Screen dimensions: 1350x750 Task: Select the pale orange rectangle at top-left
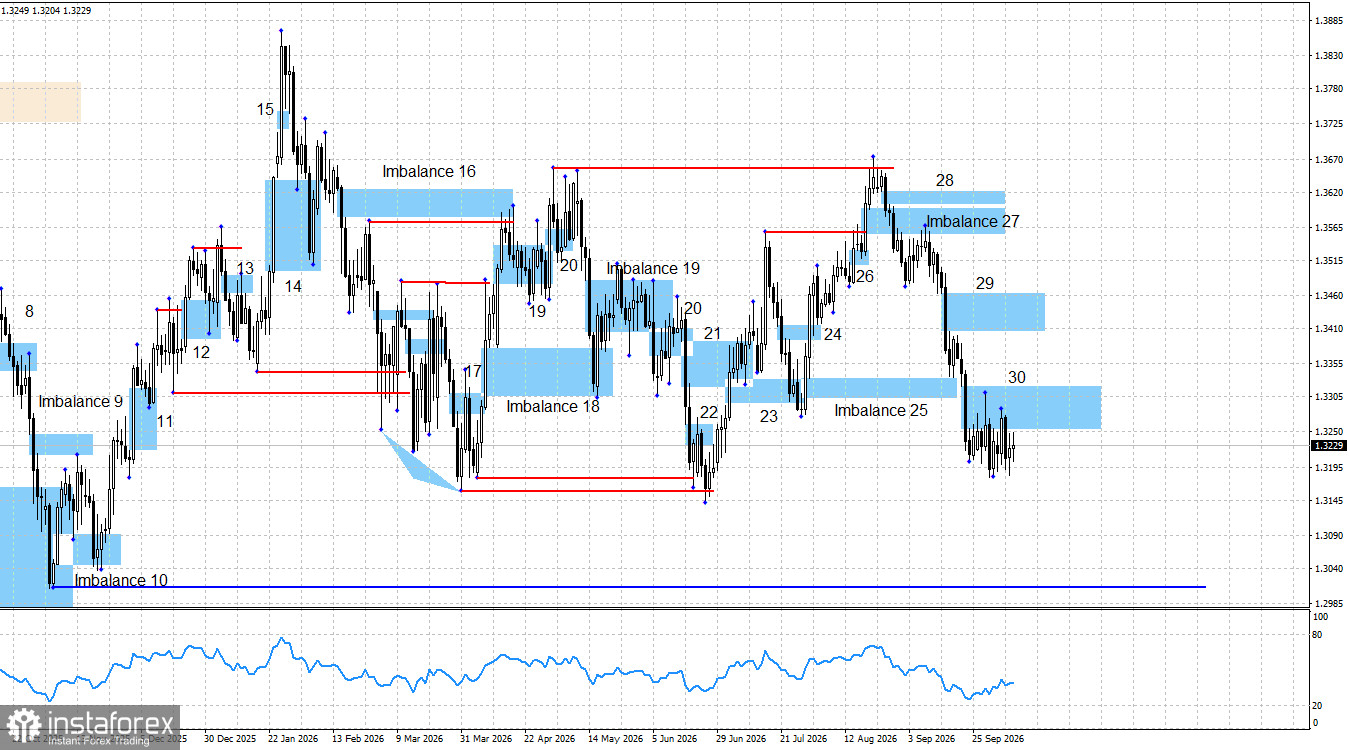pos(40,102)
